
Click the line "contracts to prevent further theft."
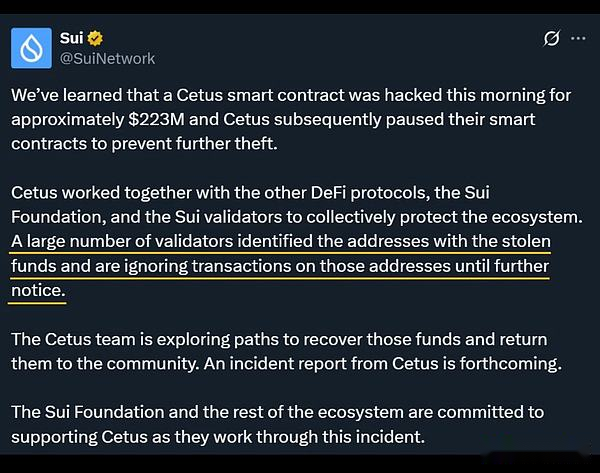(144, 144)
